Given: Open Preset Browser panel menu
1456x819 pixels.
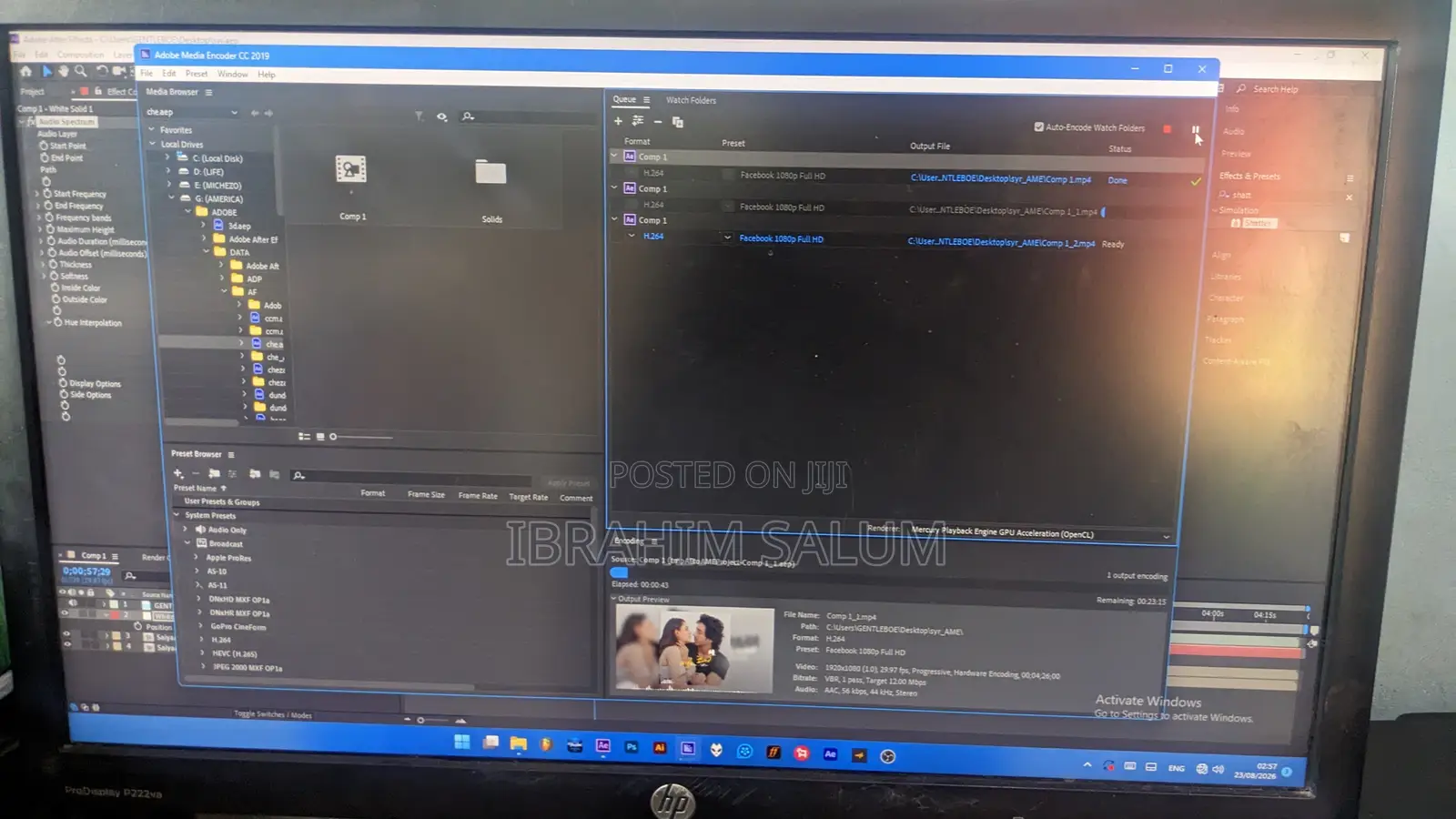Looking at the screenshot, I should 231,454.
